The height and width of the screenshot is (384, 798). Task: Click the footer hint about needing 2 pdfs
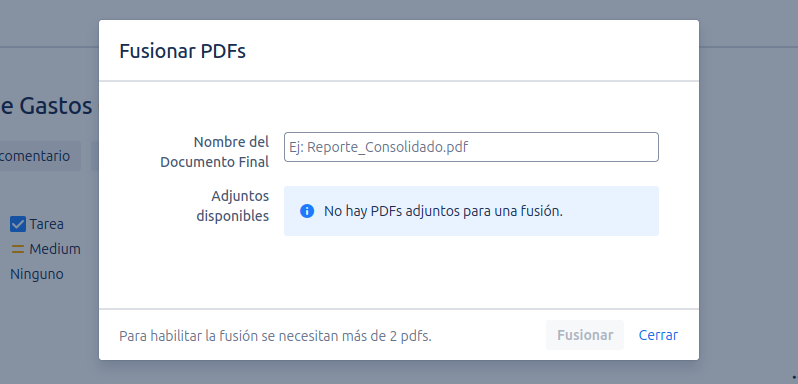(x=275, y=336)
